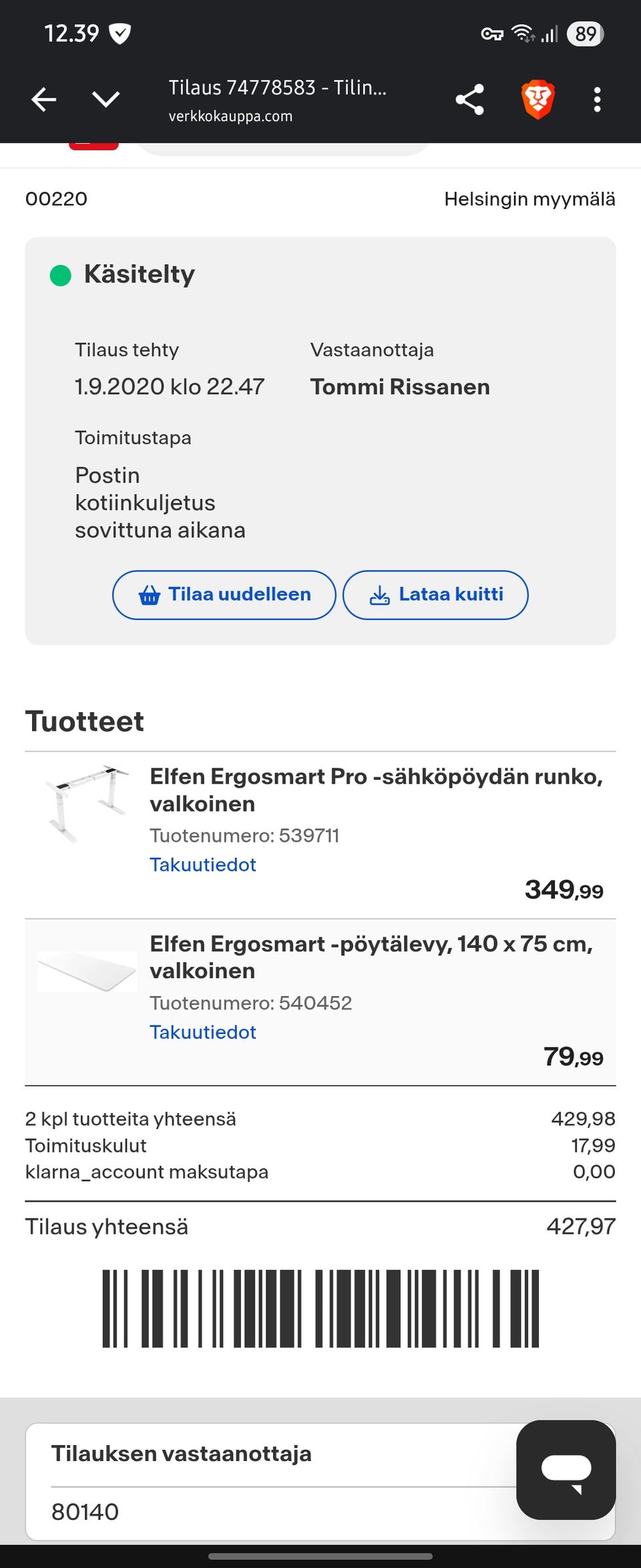Open Elfen Ergosmart Pro -sähköpöydän runko title
Viewport: 641px width, 1568px height.
[x=376, y=790]
